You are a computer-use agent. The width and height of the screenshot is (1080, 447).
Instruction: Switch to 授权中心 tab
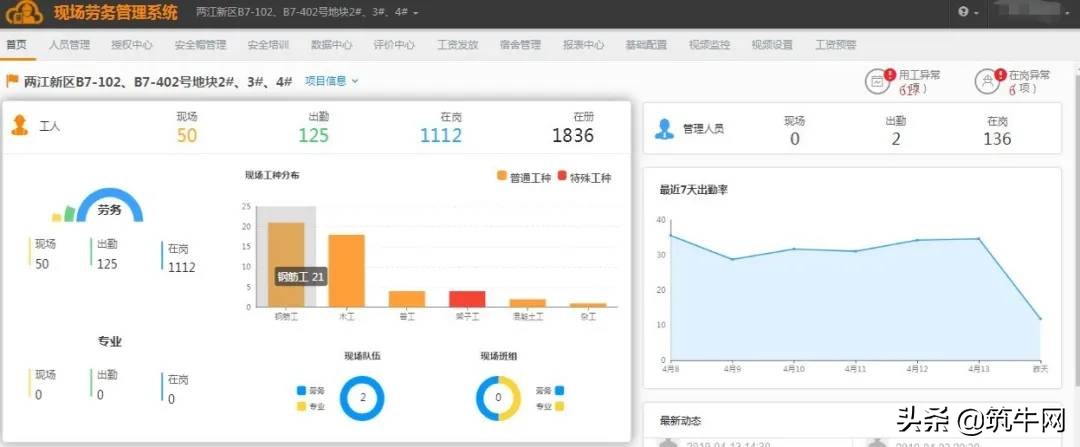click(132, 45)
